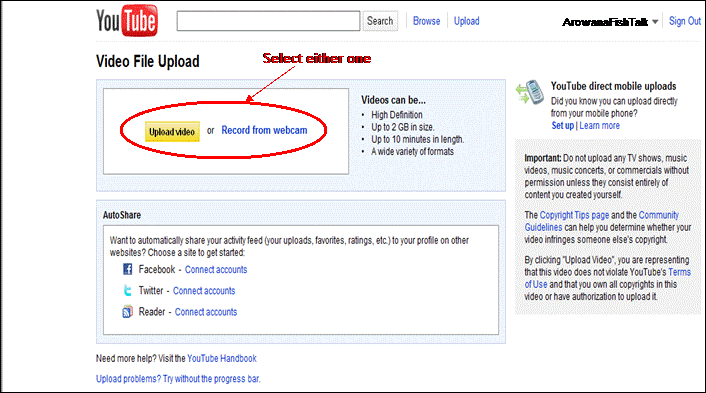Click the ArowanaFishTalk username
The height and width of the screenshot is (393, 706).
(x=605, y=22)
